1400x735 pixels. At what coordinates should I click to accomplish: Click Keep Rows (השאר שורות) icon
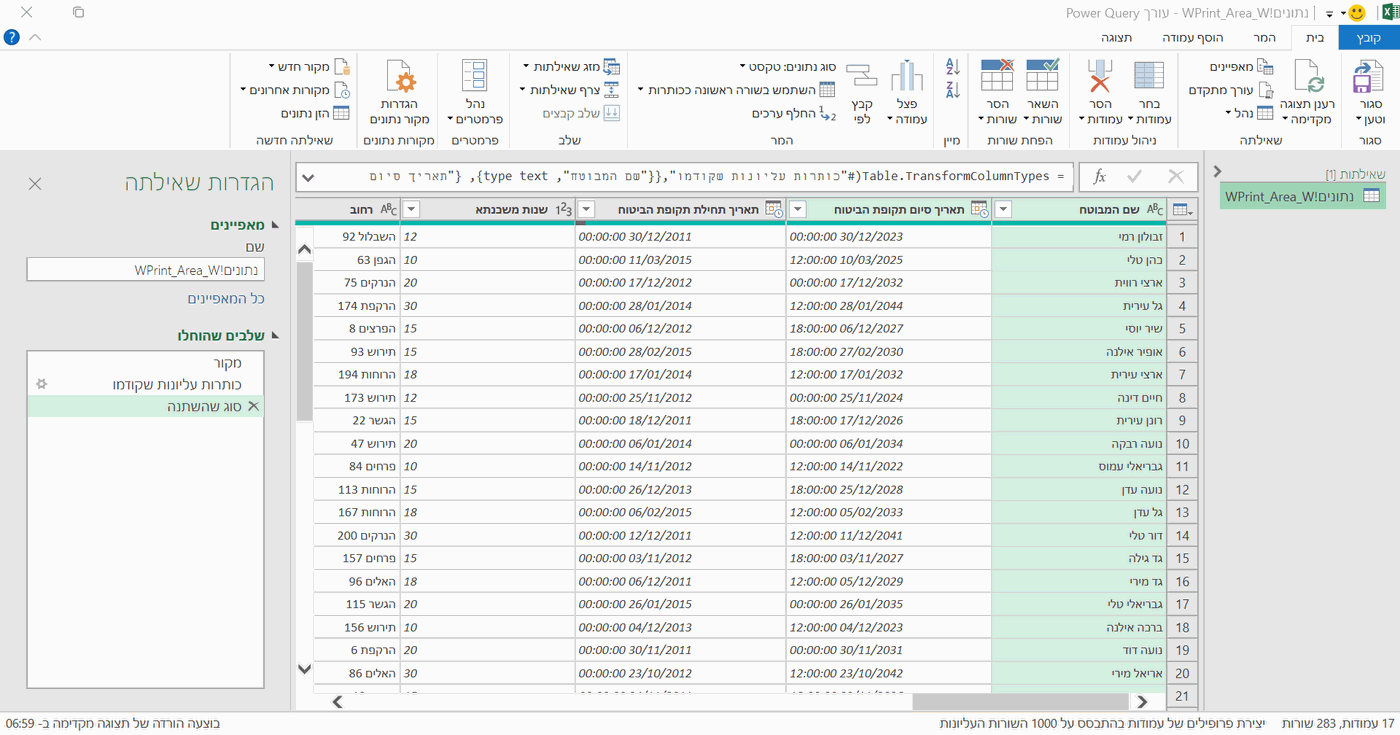pos(1043,76)
